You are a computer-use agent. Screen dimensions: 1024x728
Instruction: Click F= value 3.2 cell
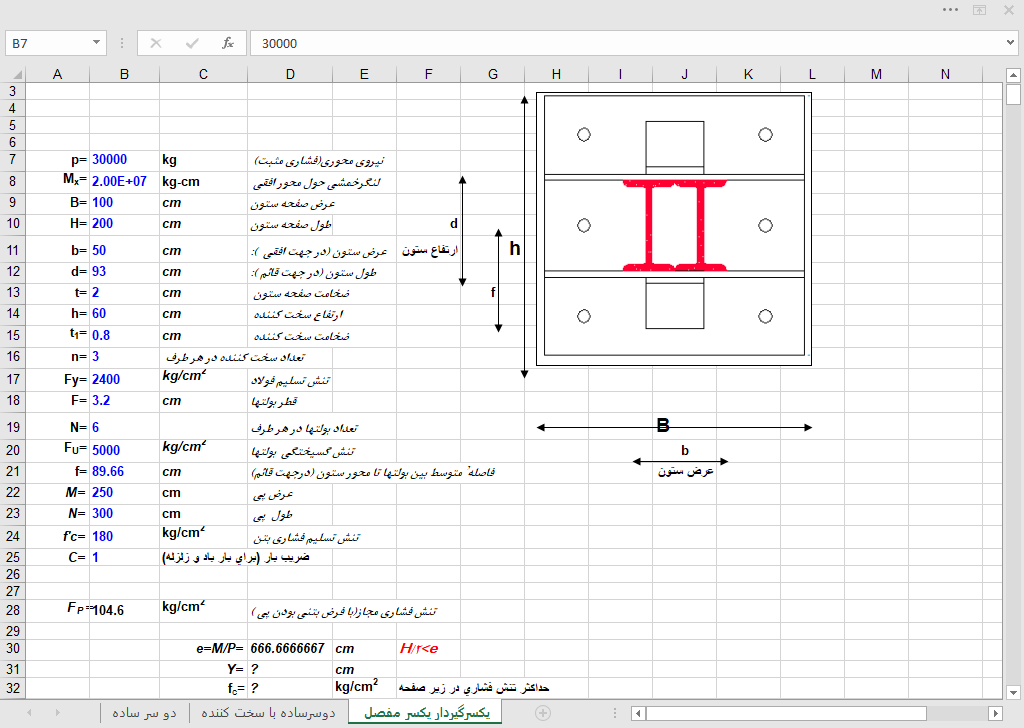coord(124,401)
